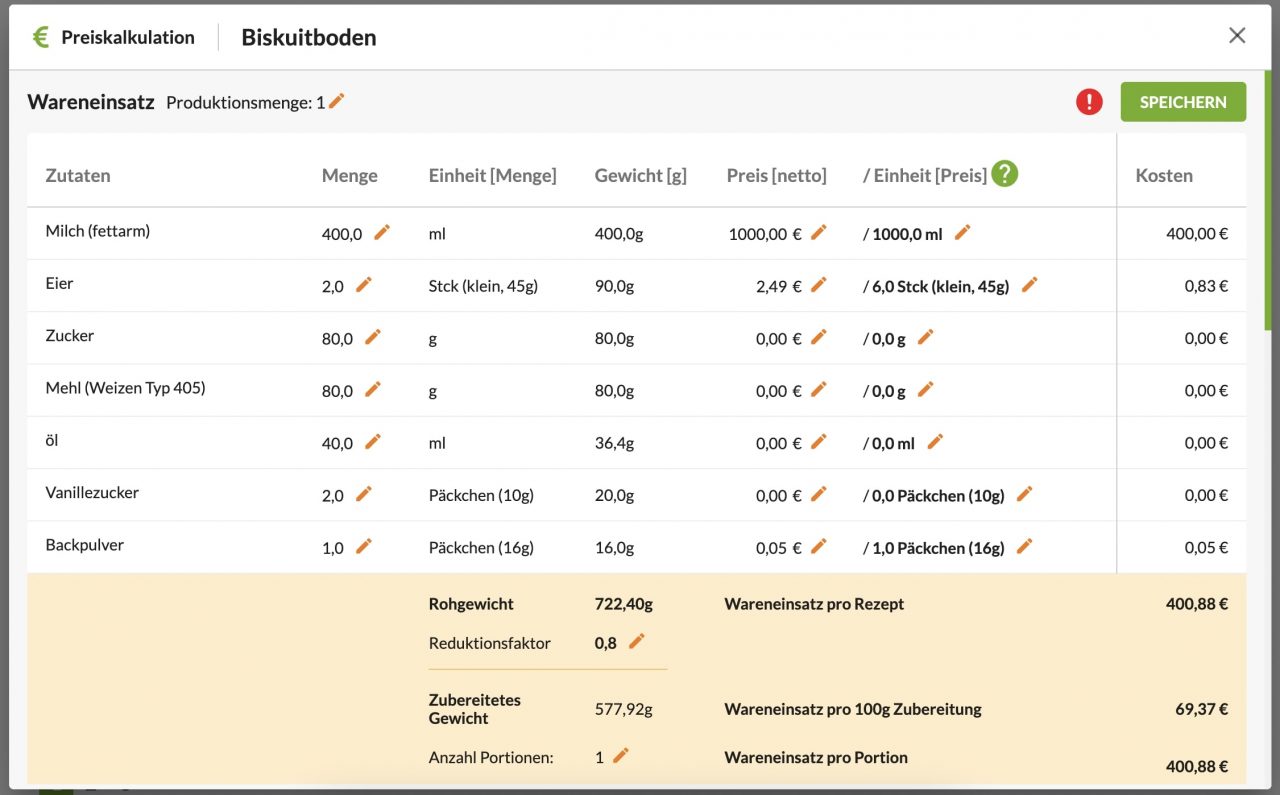1280x795 pixels.
Task: Click the SPEICHERN button
Action: [x=1183, y=102]
